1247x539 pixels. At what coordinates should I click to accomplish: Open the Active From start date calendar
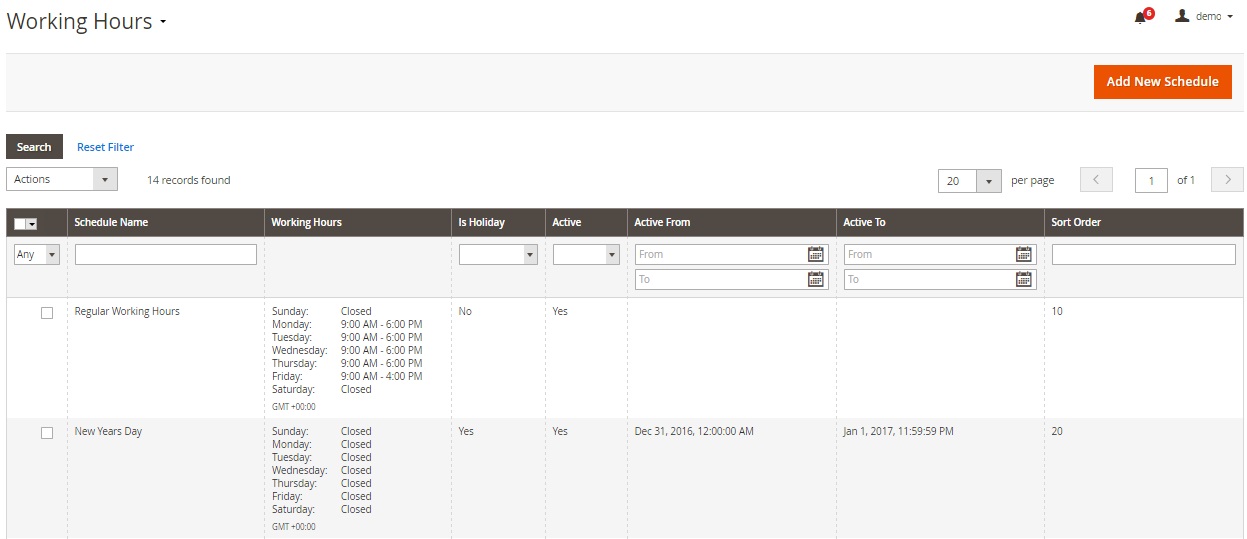click(x=816, y=254)
